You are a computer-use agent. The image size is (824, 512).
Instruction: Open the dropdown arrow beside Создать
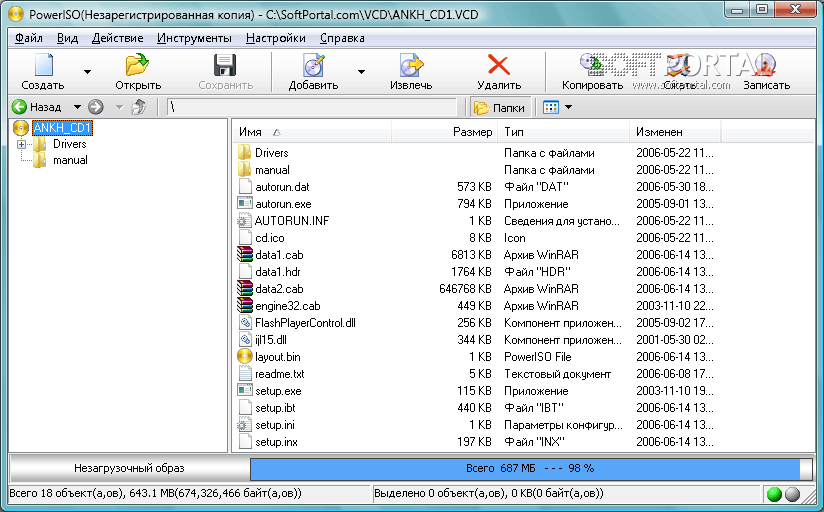tap(87, 72)
